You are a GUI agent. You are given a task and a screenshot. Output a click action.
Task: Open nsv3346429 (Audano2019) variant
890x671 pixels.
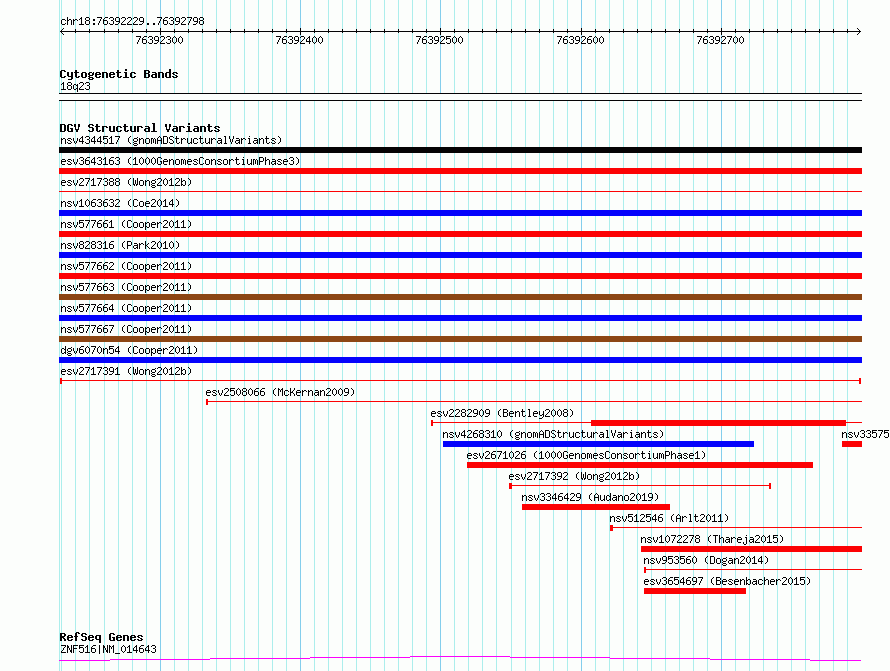pos(590,497)
